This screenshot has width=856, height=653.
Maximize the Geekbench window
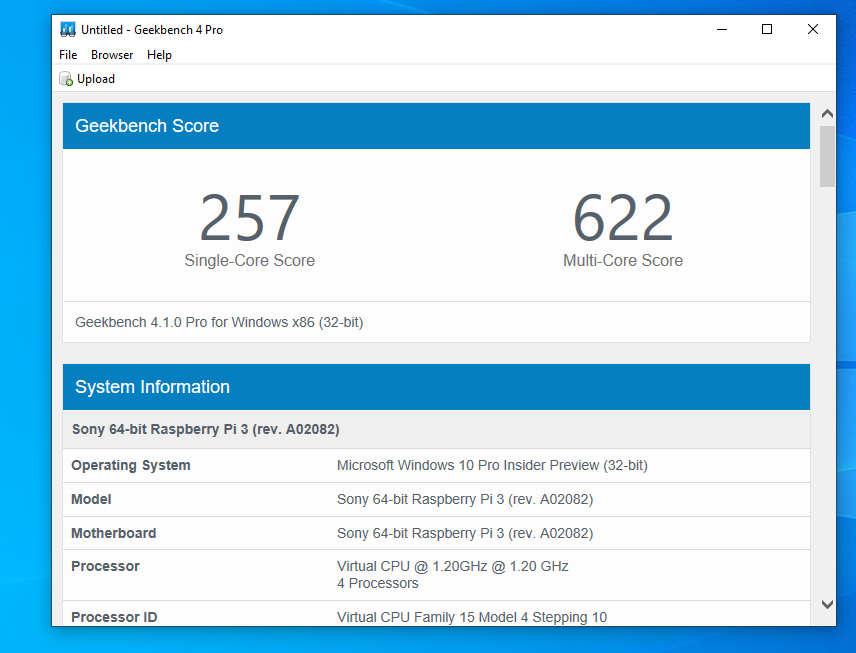(767, 29)
